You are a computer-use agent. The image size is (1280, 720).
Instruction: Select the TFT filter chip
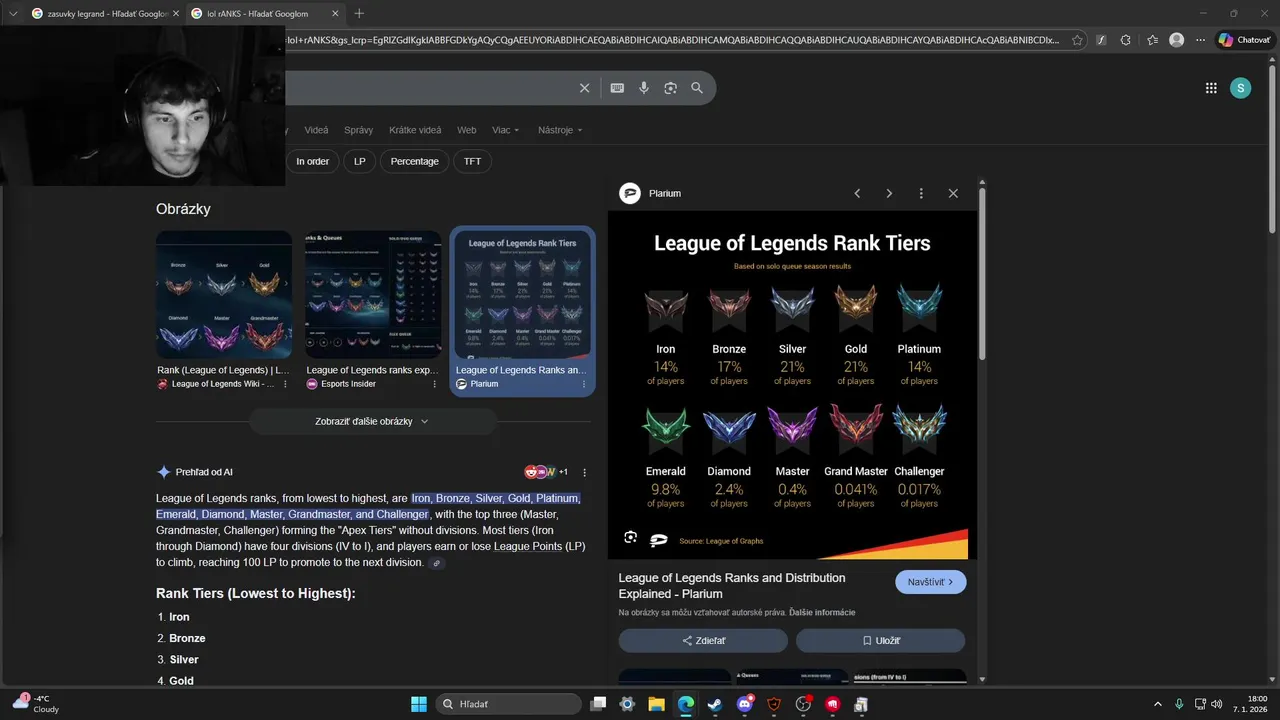pyautogui.click(x=472, y=161)
